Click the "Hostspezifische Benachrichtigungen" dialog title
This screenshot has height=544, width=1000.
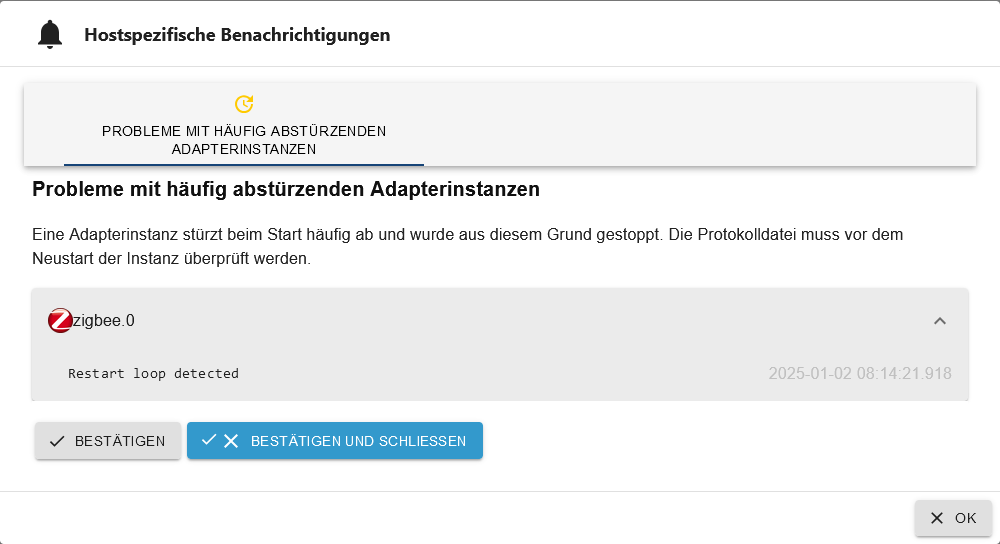237,35
